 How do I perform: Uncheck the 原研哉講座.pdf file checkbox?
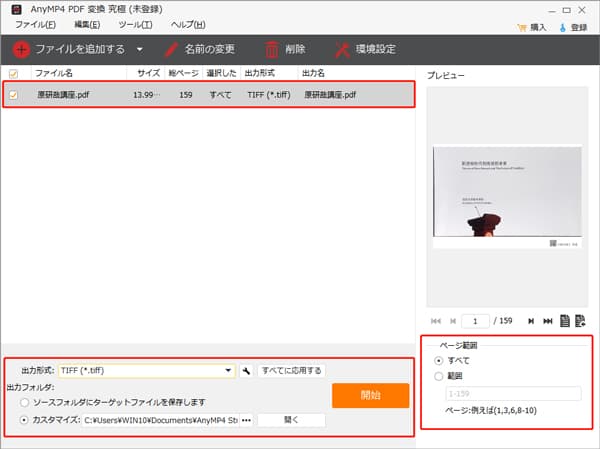(13, 95)
